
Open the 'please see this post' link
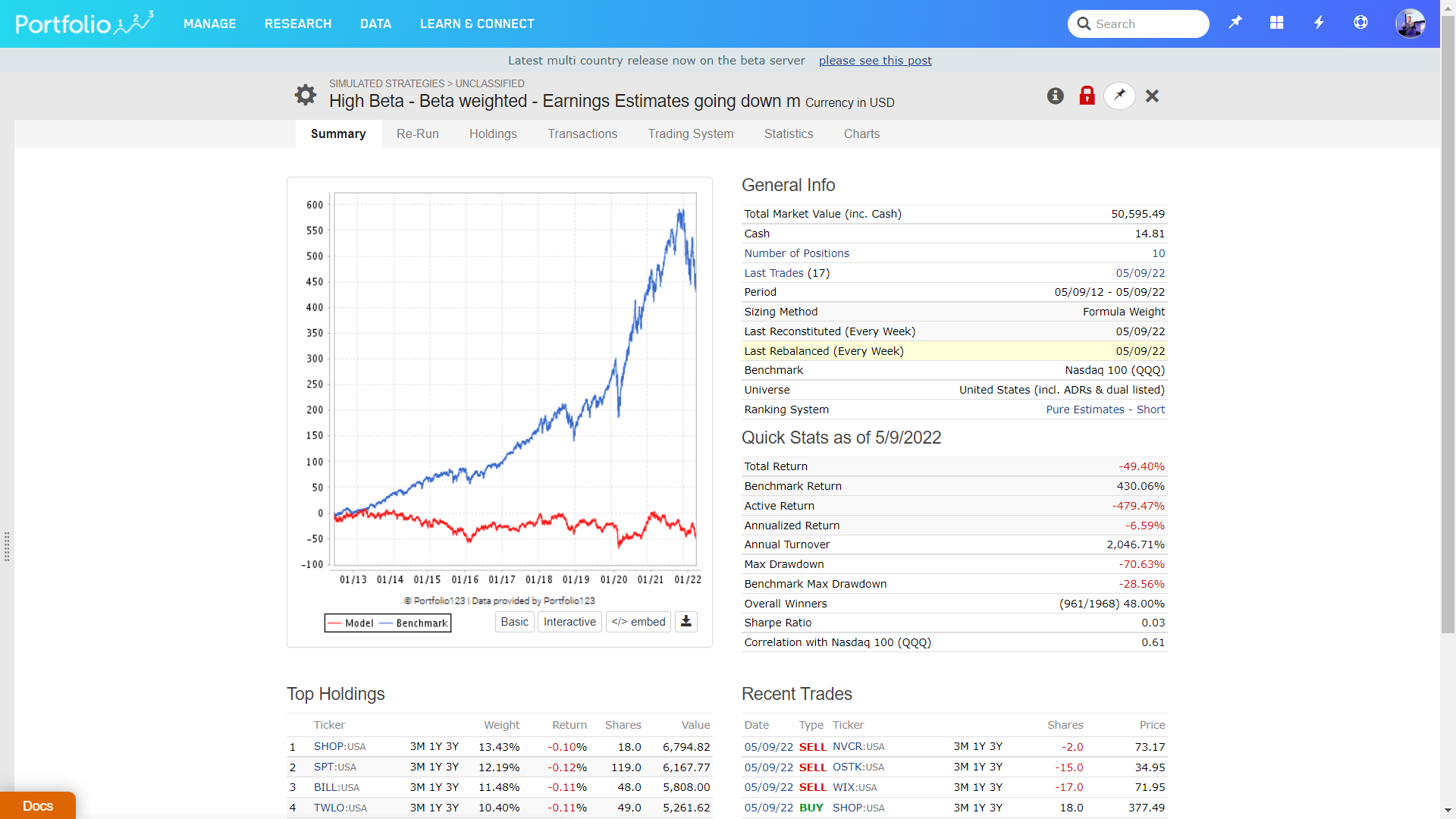pos(875,61)
